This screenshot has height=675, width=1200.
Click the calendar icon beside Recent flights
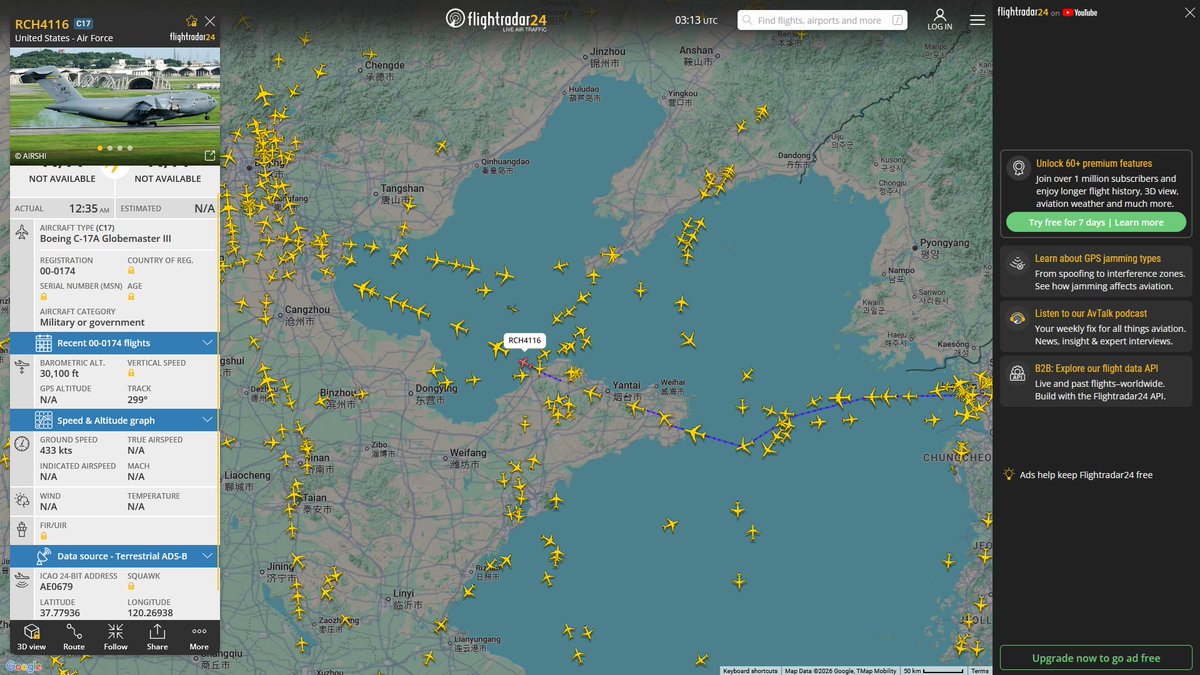point(43,343)
